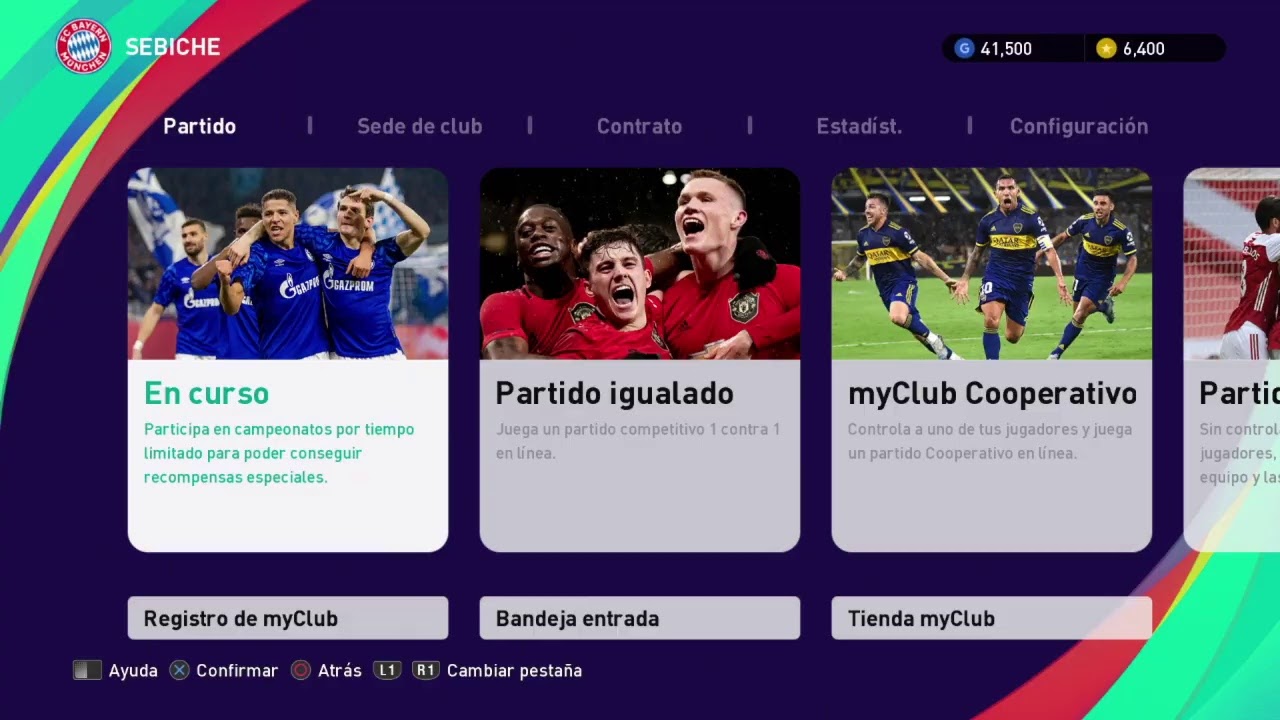
Task: Open the Estadíst. tab
Action: pyautogui.click(x=859, y=126)
